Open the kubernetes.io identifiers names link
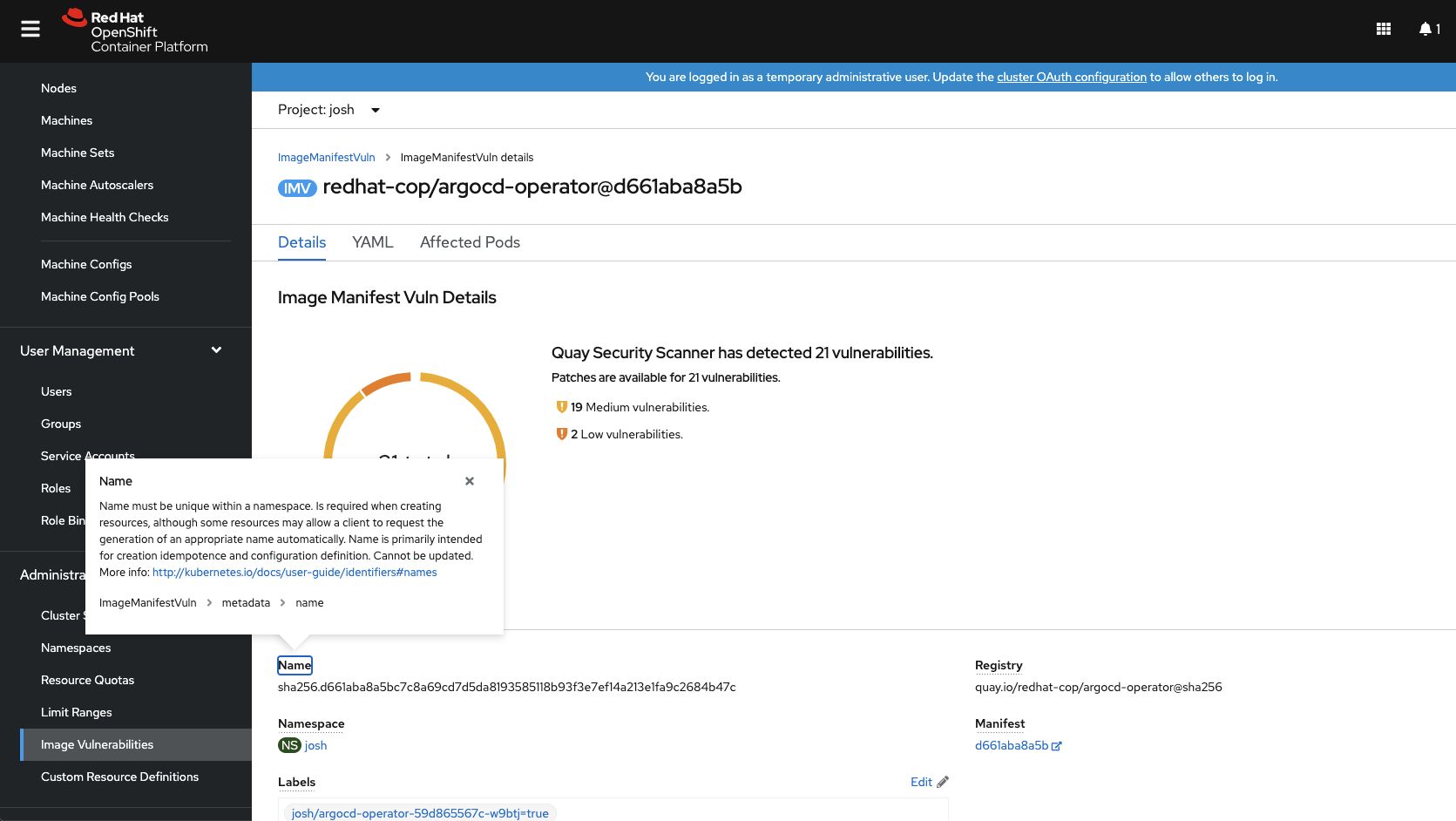Viewport: 1456px width, 821px height. click(x=295, y=573)
